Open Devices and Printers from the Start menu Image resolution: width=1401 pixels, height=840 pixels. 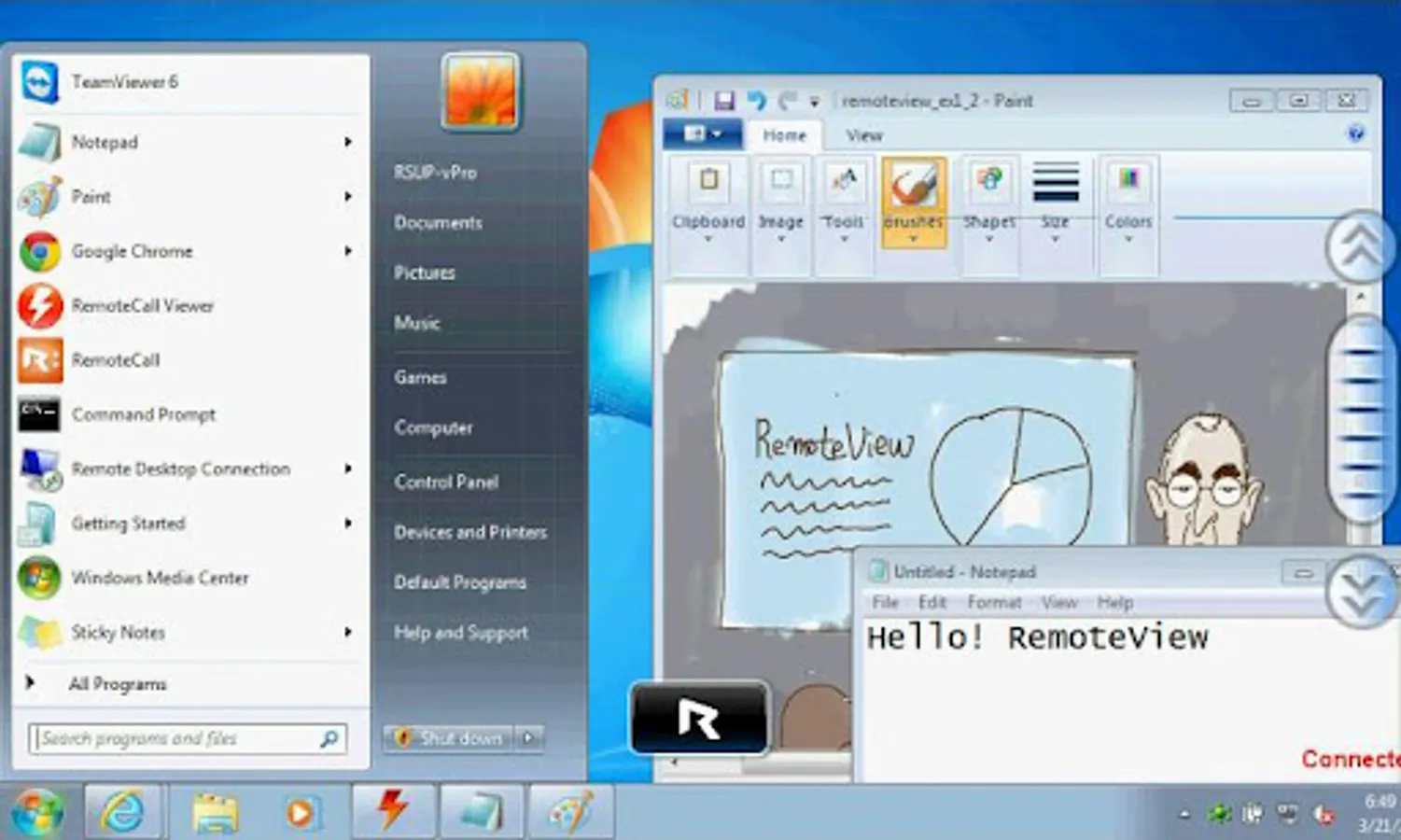[x=470, y=532]
